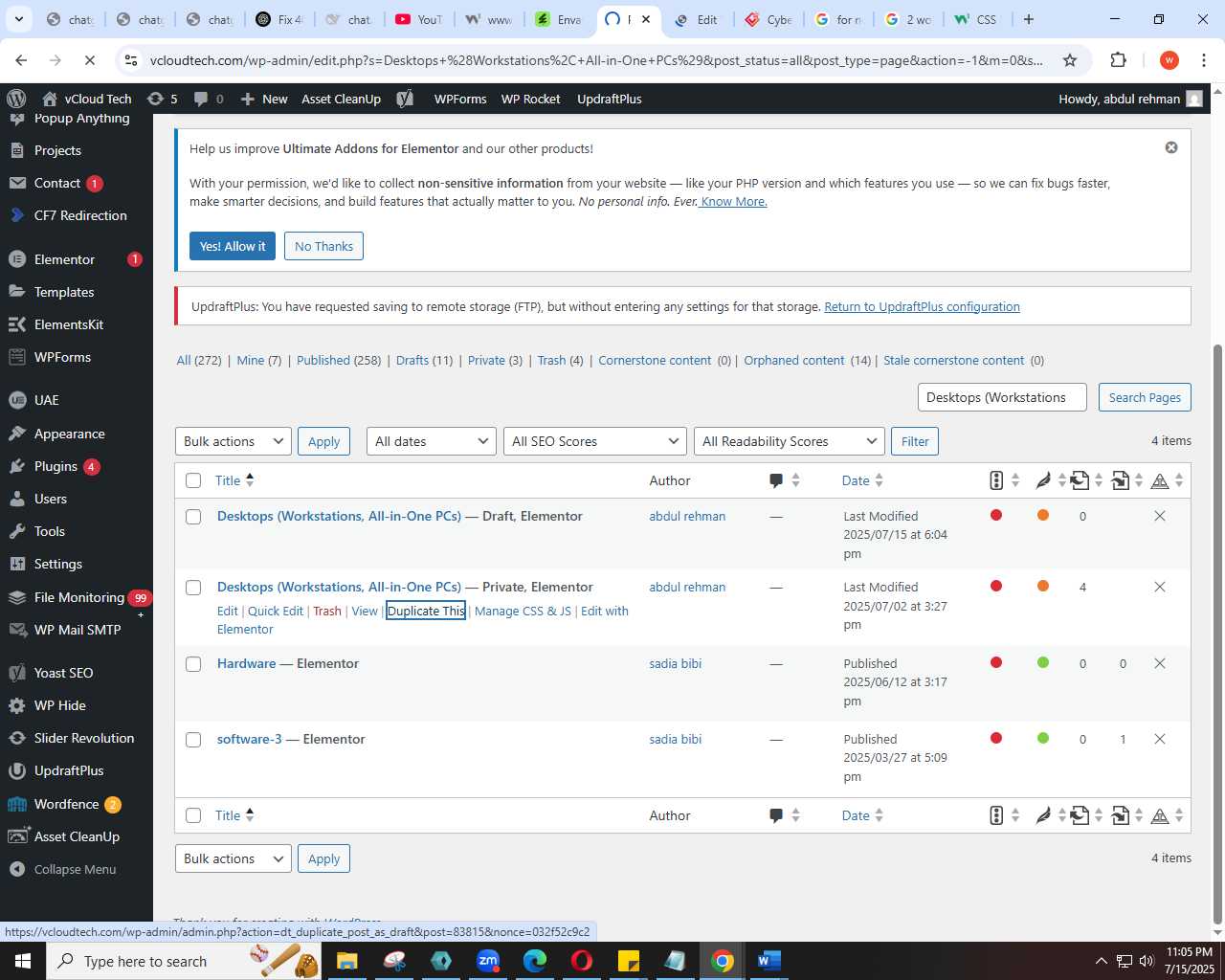
Task: Click the X icon in the Hardware row
Action: click(1160, 663)
